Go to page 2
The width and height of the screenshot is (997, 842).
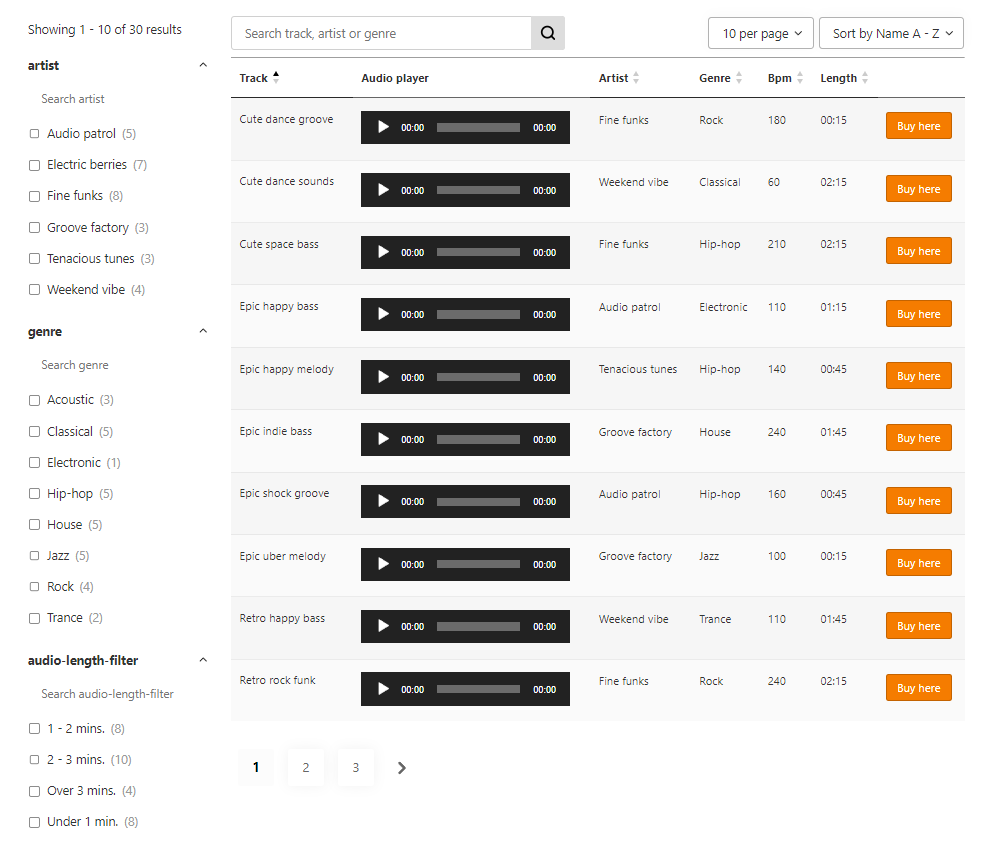click(x=306, y=768)
